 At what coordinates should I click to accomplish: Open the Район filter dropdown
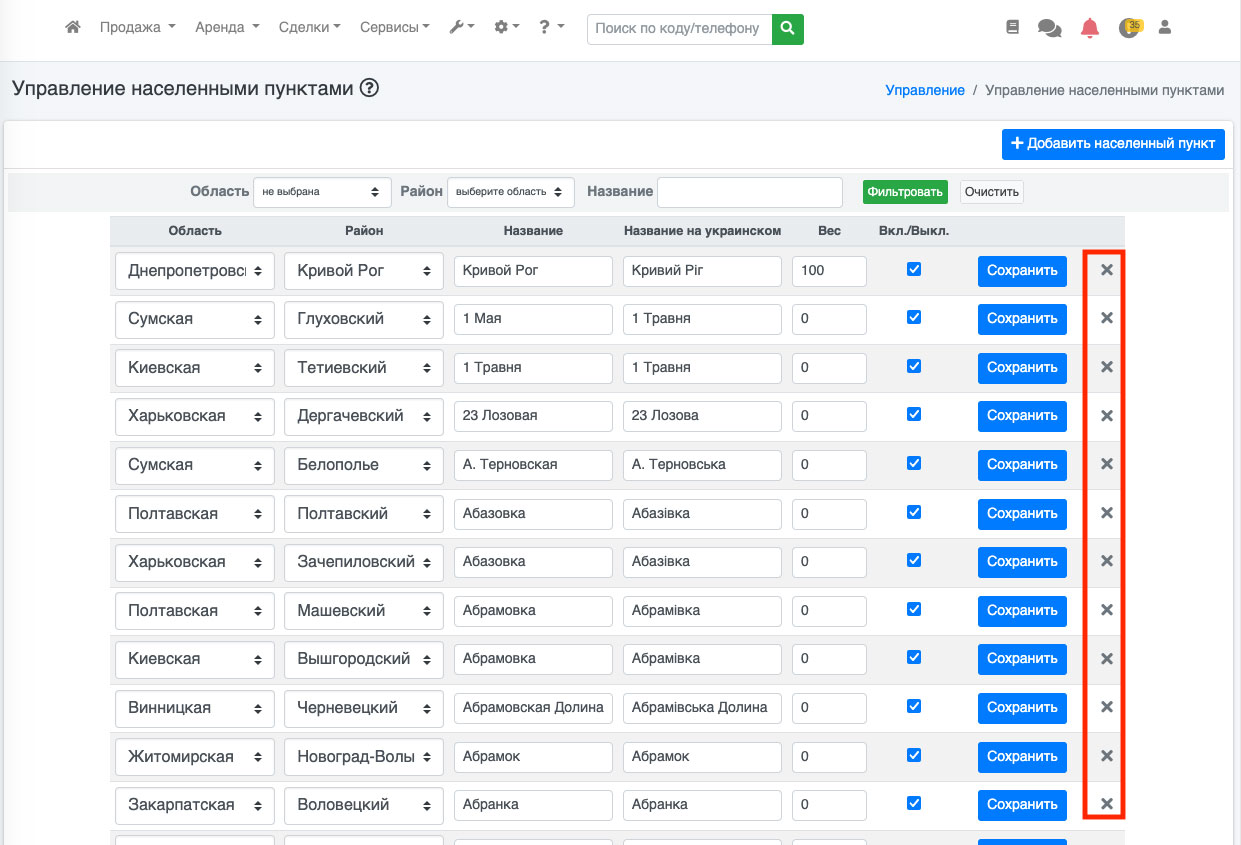click(x=510, y=192)
